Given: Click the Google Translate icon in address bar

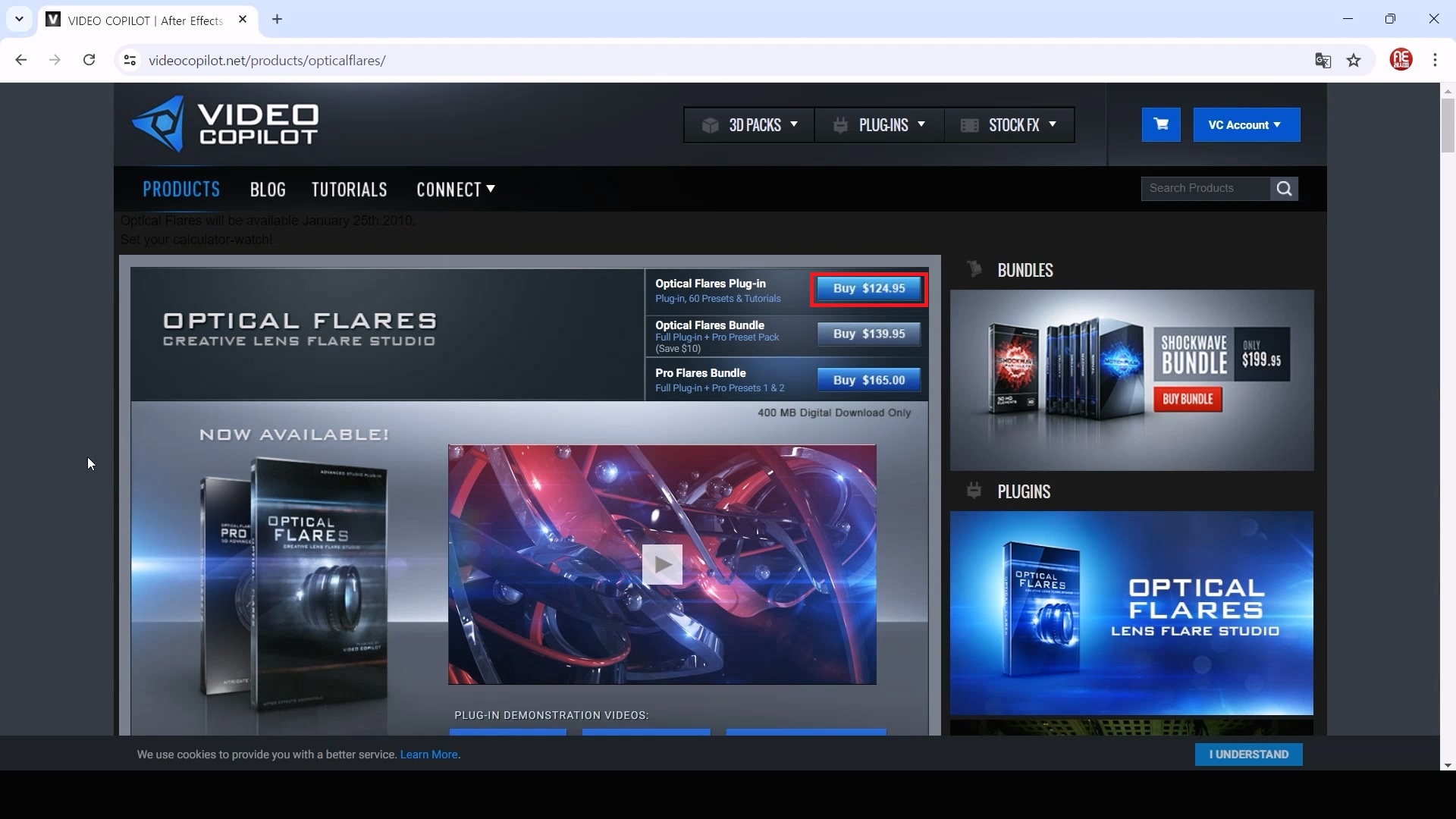Looking at the screenshot, I should point(1323,61).
